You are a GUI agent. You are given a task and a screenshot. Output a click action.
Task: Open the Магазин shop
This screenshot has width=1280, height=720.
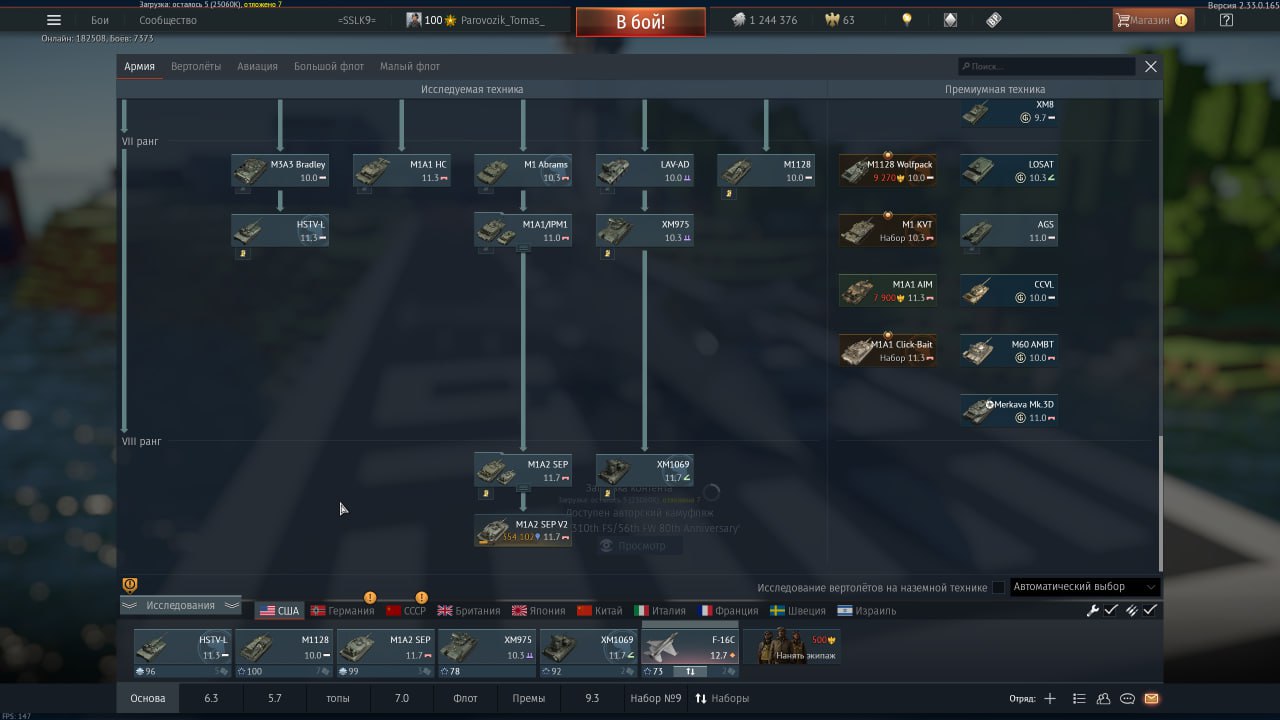click(1153, 20)
